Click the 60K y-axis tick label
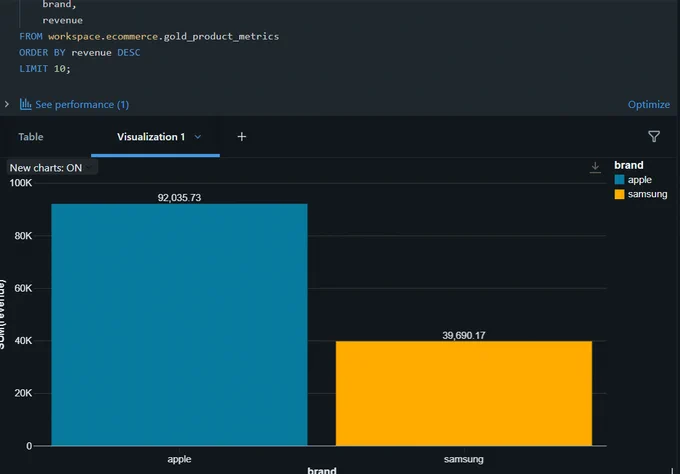 [x=23, y=288]
